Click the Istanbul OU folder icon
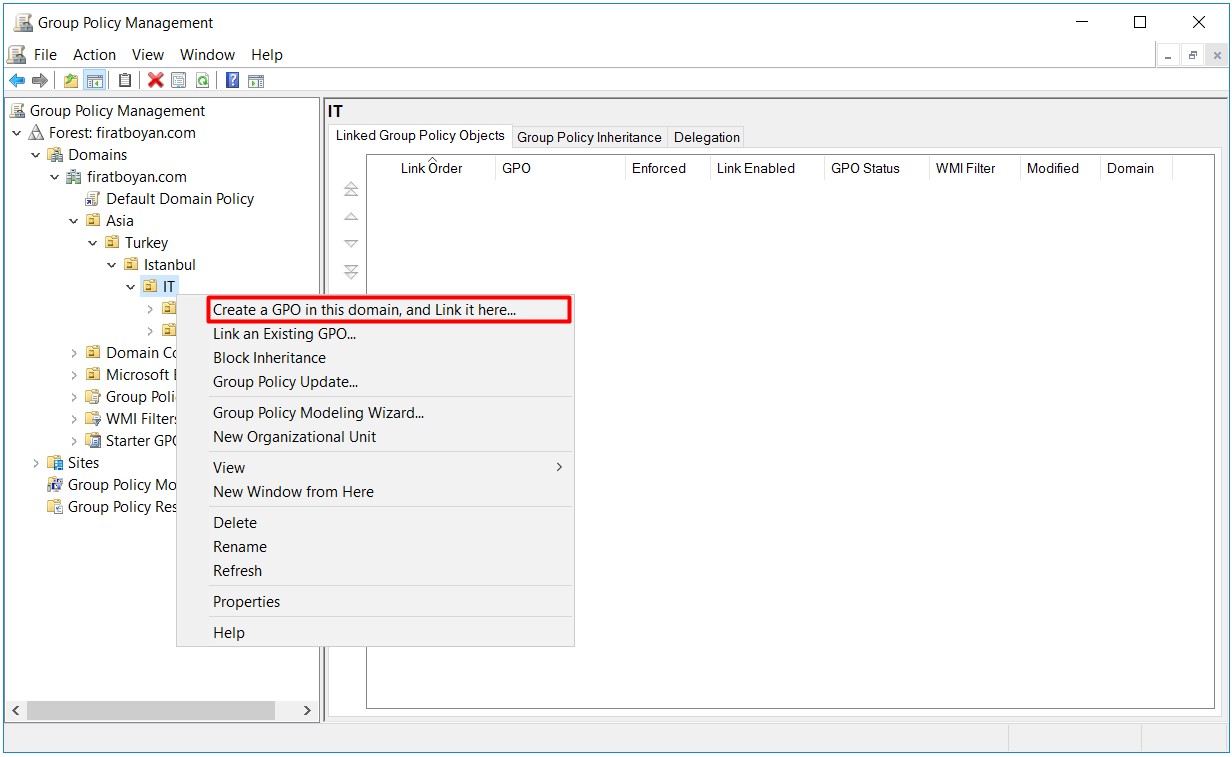The height and width of the screenshot is (757, 1232). tap(132, 265)
